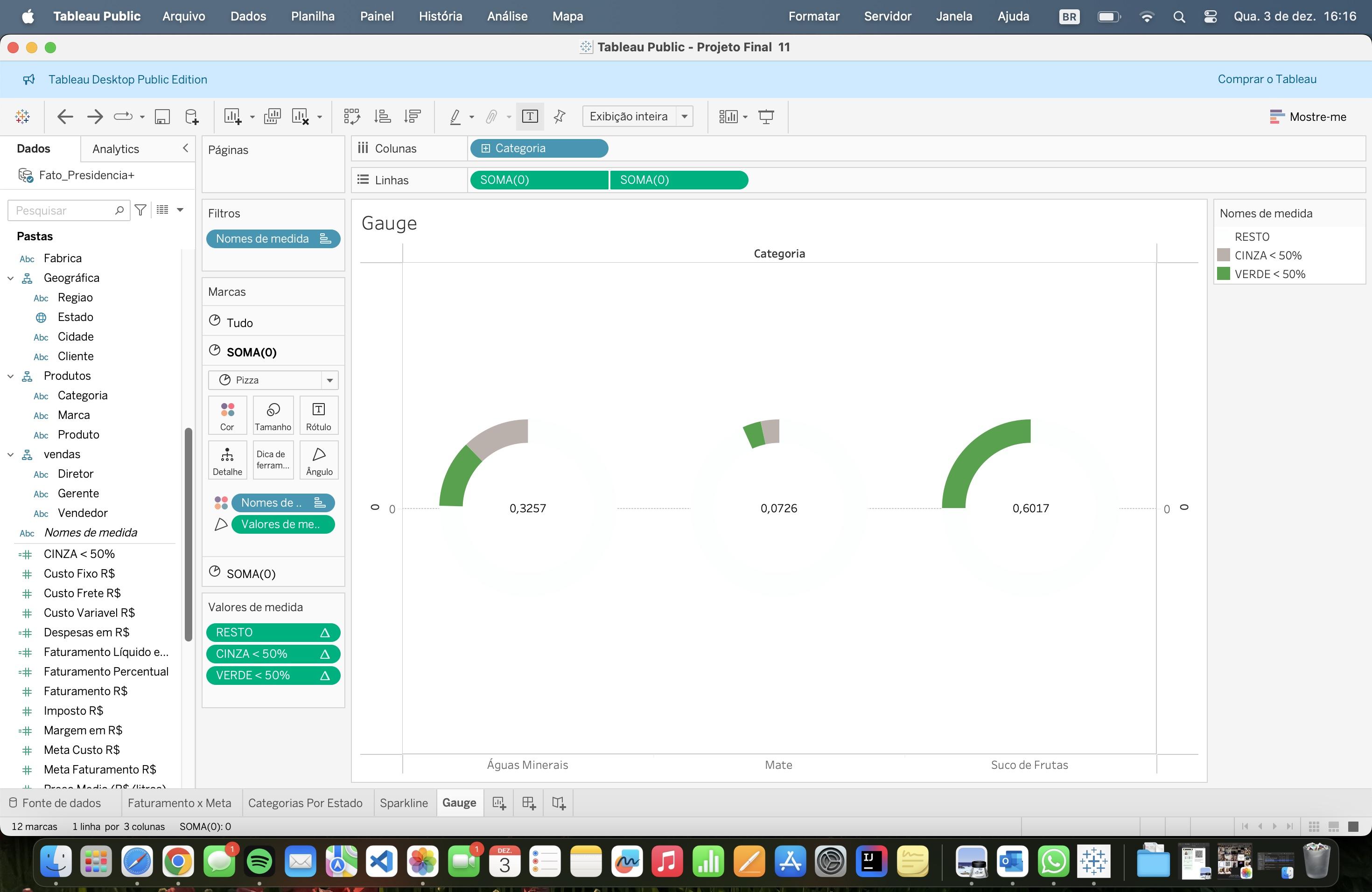Click the VERDE < 50% green legend swatch

pyautogui.click(x=1223, y=274)
